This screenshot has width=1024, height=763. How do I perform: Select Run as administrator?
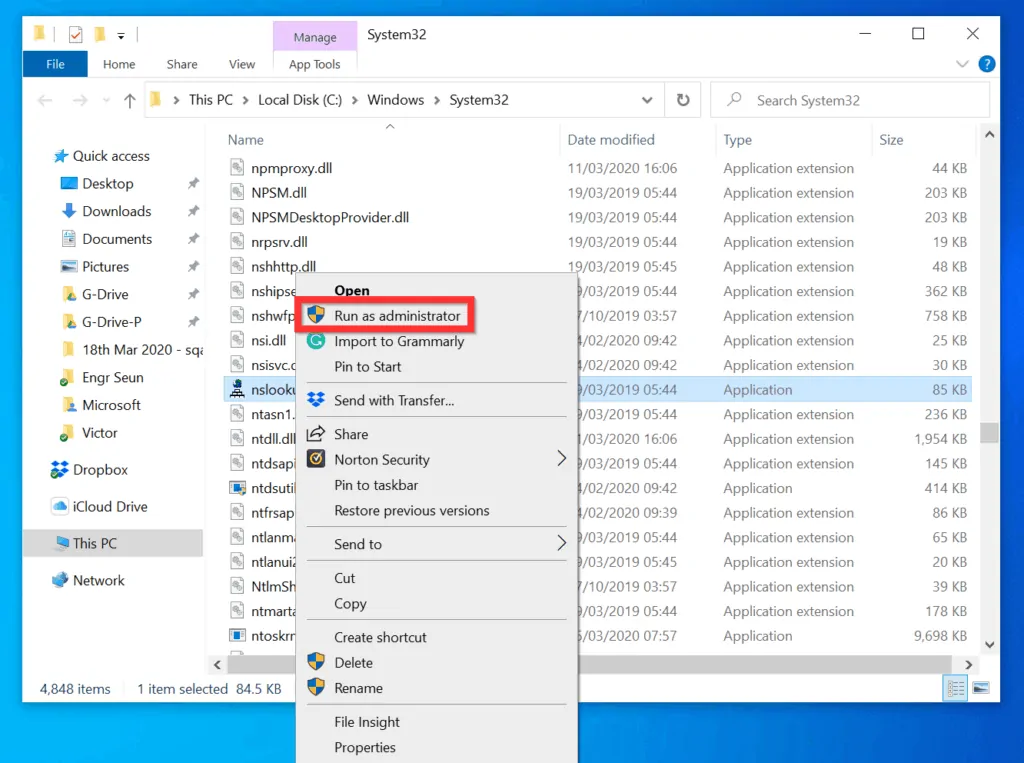pyautogui.click(x=397, y=316)
